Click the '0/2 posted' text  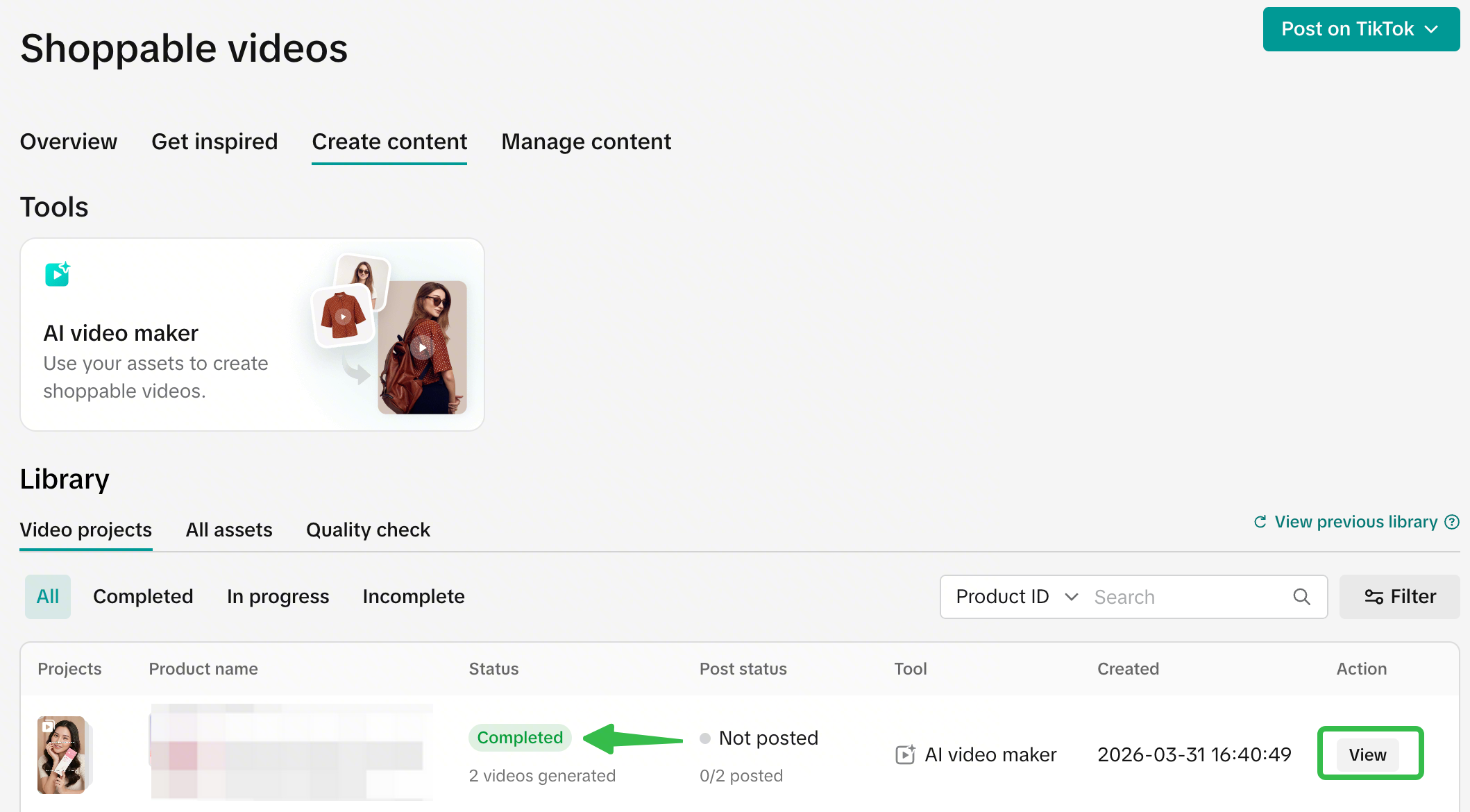coord(741,776)
